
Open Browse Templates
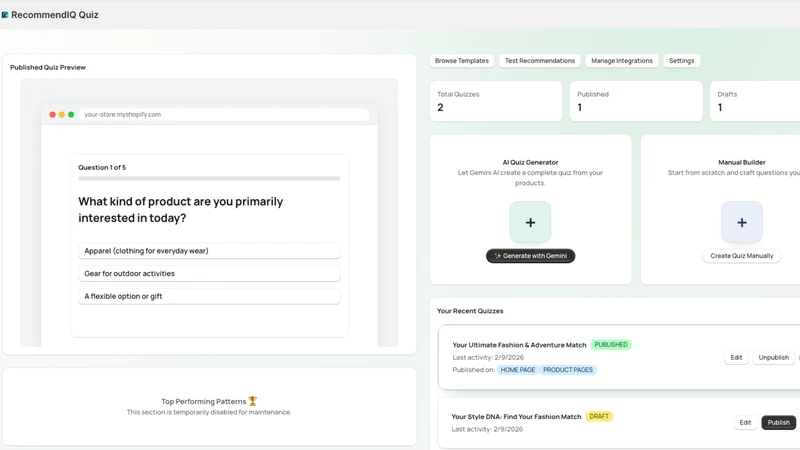[x=462, y=61]
